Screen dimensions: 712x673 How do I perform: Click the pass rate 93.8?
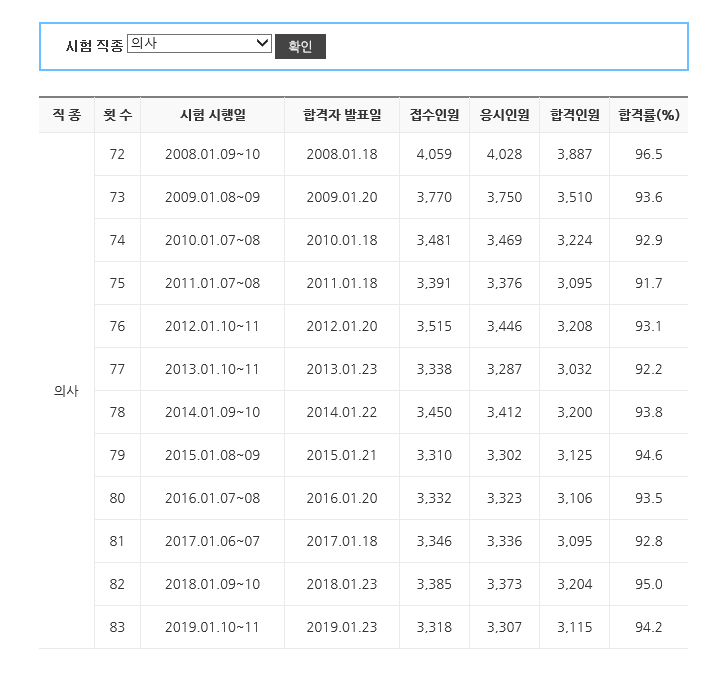point(649,412)
